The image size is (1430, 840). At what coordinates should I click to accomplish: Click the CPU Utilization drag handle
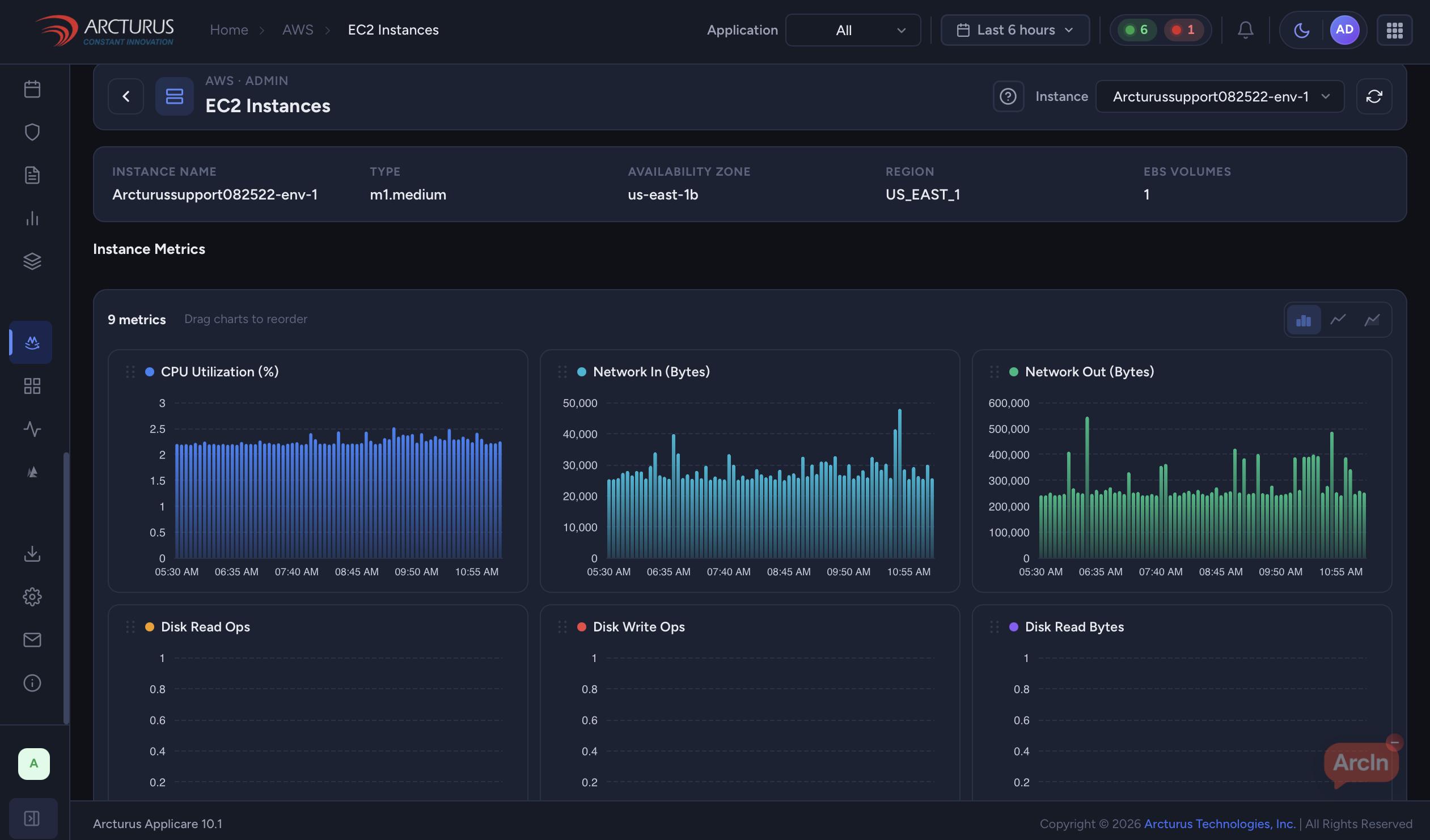click(x=130, y=372)
